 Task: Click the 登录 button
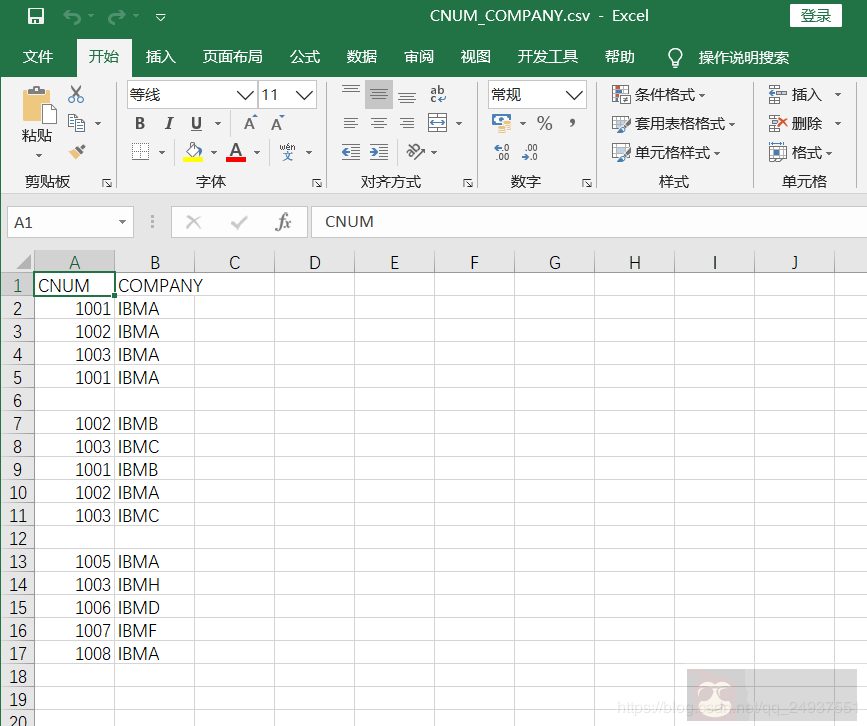[815, 15]
